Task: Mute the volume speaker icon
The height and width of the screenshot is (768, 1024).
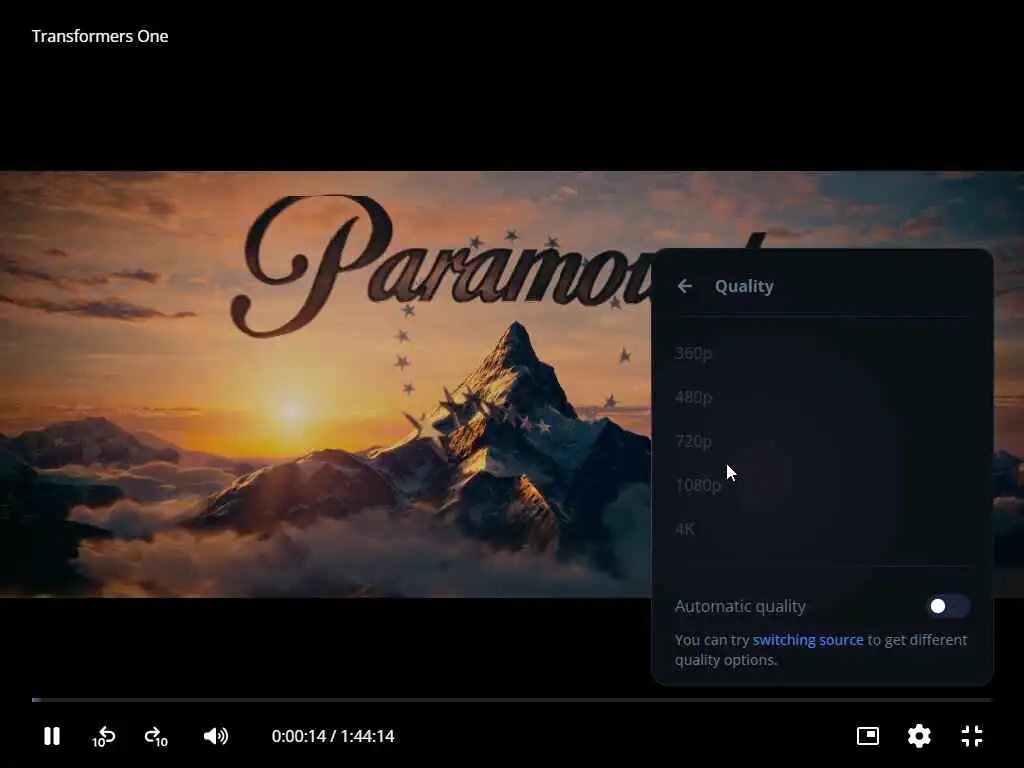Action: coord(216,736)
